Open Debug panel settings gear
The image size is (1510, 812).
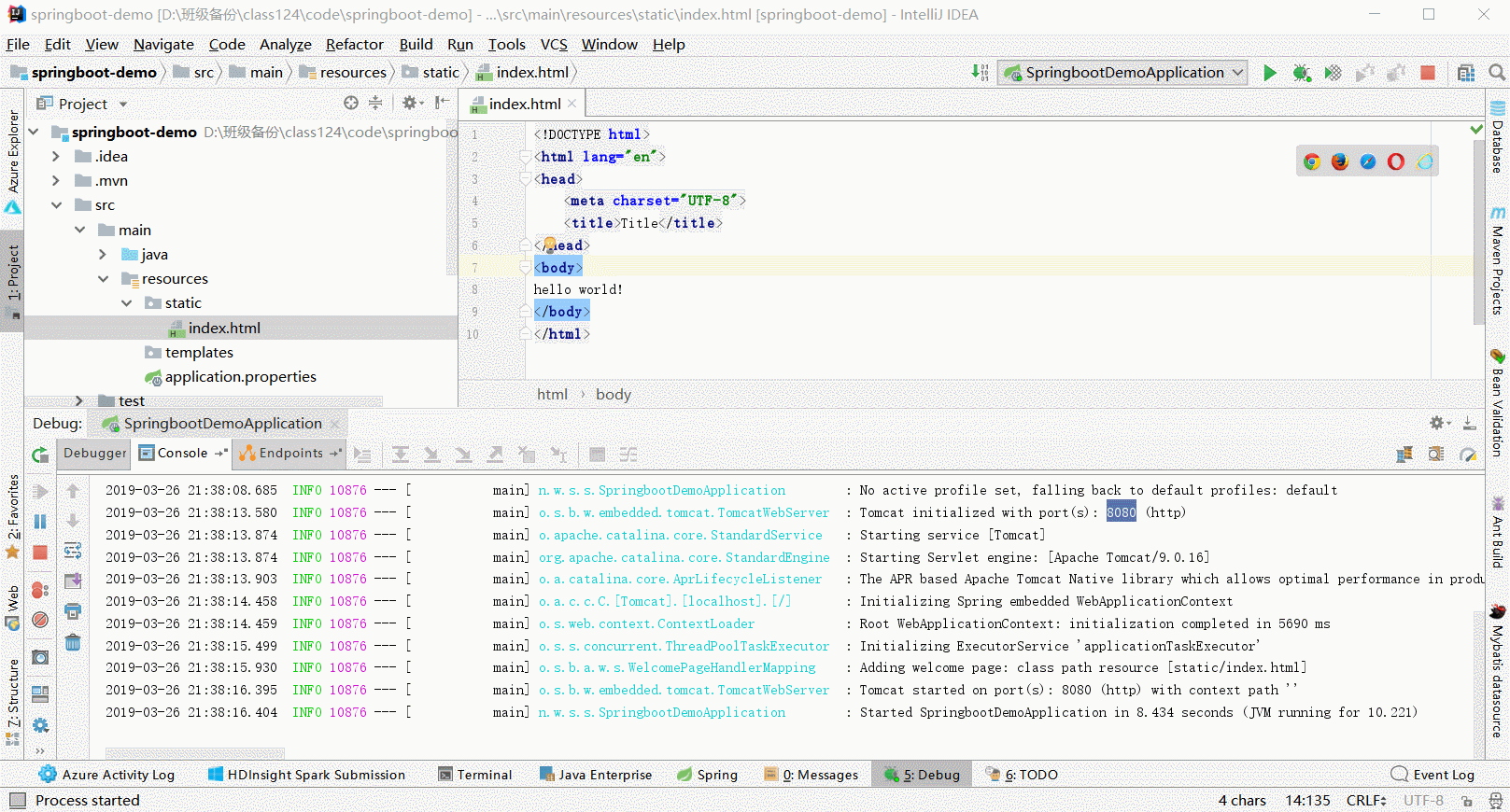[1439, 423]
